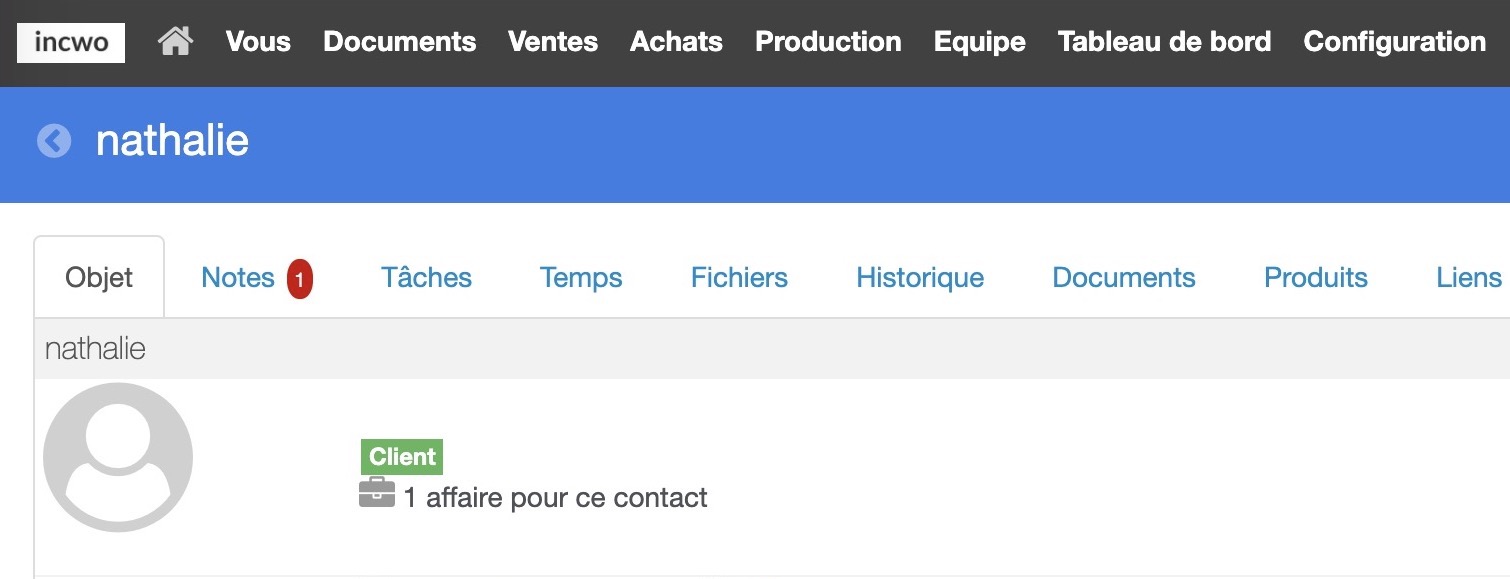Click the red Notes count badge
The height and width of the screenshot is (579, 1510).
click(300, 279)
